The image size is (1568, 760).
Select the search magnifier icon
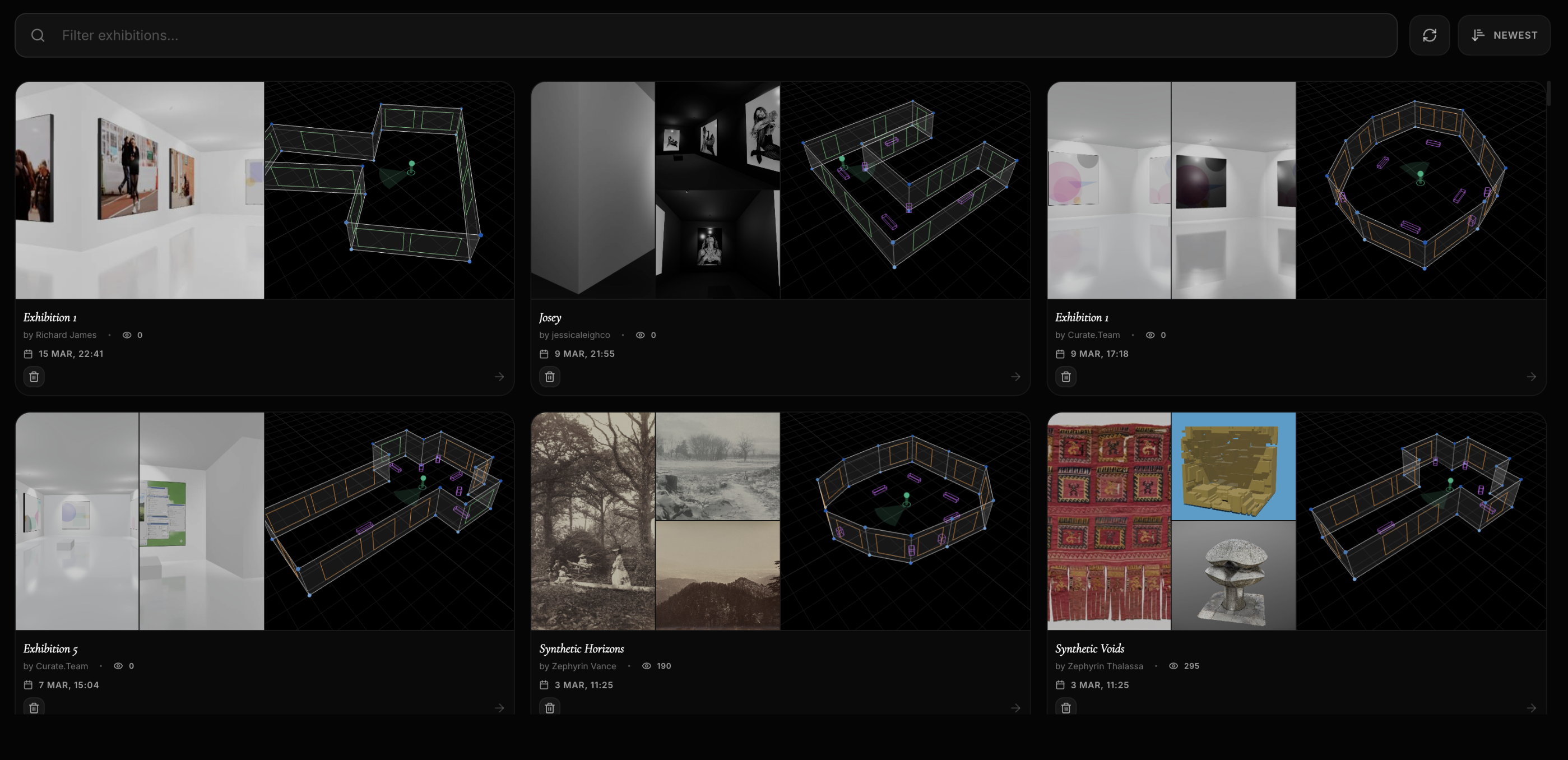38,35
